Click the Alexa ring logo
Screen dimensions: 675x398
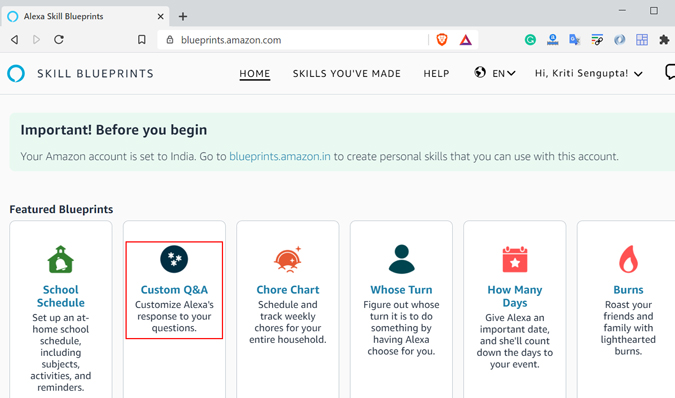pyautogui.click(x=16, y=74)
